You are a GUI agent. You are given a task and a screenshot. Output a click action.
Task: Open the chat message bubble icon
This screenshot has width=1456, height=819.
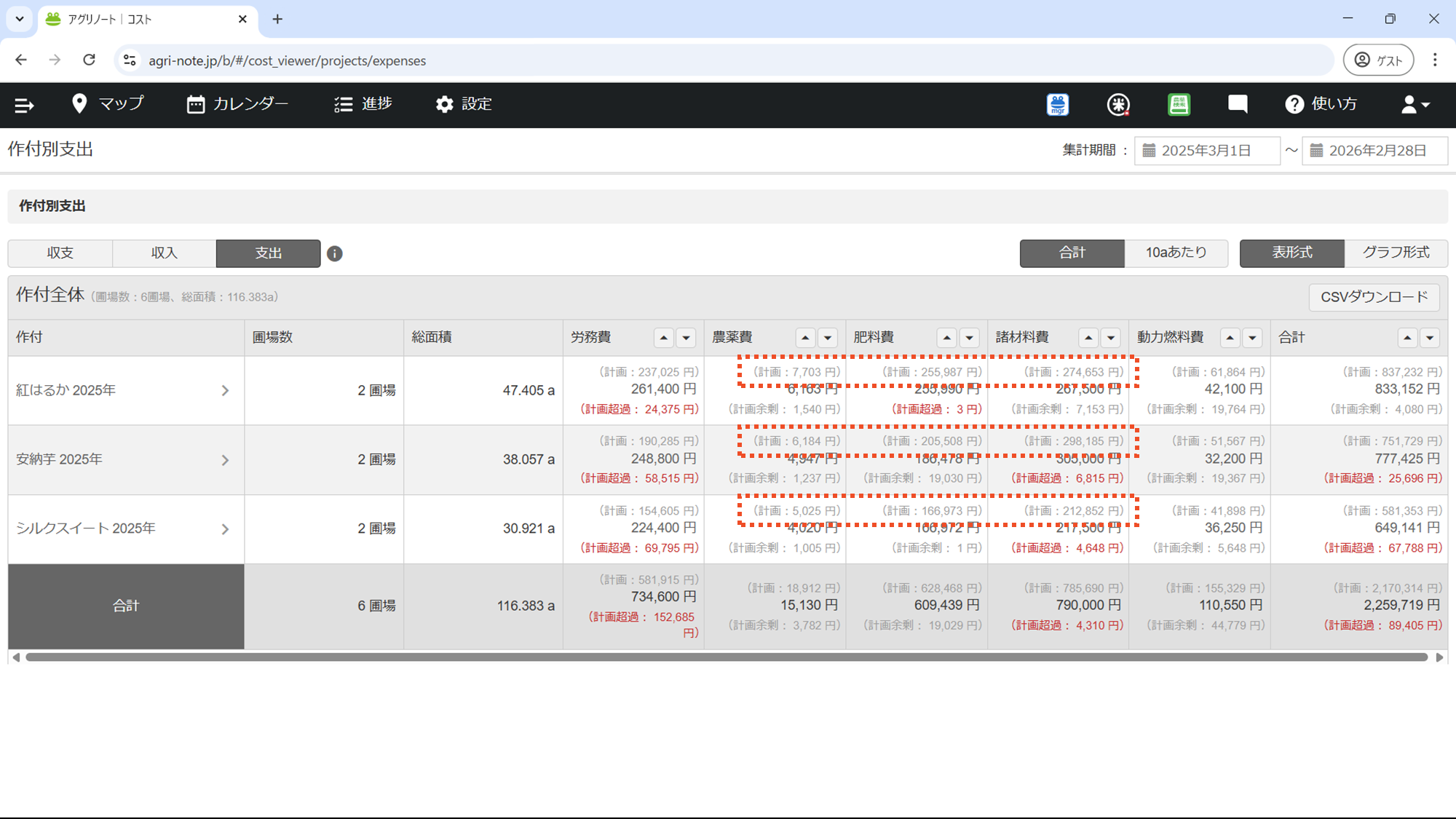[1238, 104]
